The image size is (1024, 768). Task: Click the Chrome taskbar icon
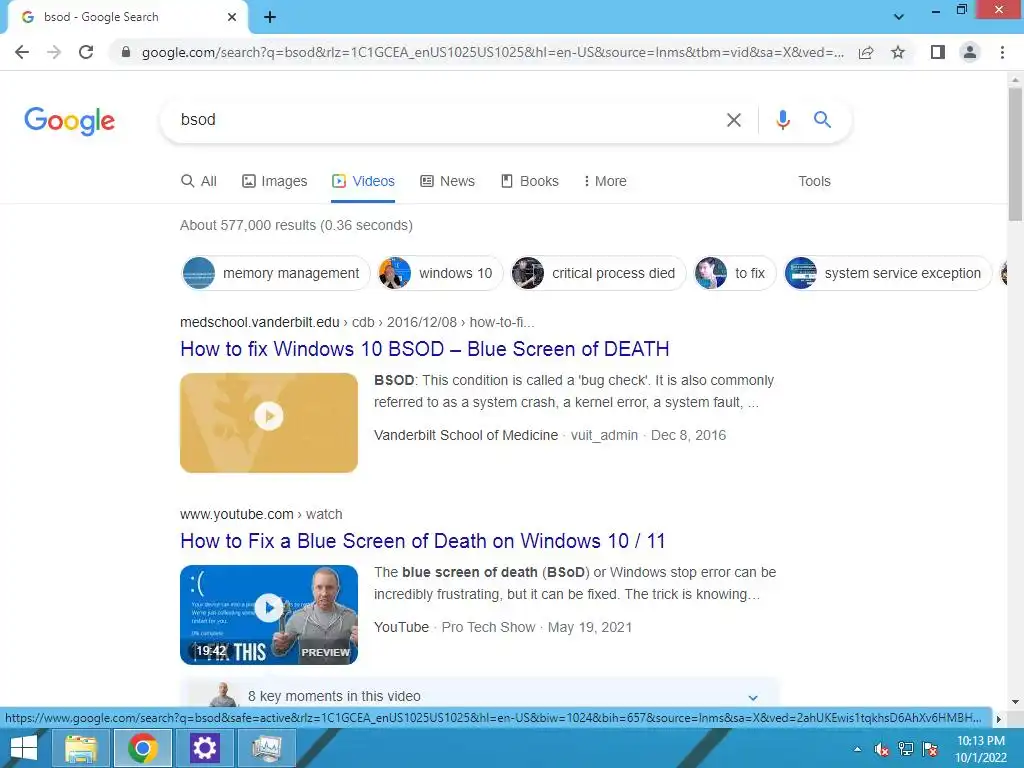[x=142, y=748]
